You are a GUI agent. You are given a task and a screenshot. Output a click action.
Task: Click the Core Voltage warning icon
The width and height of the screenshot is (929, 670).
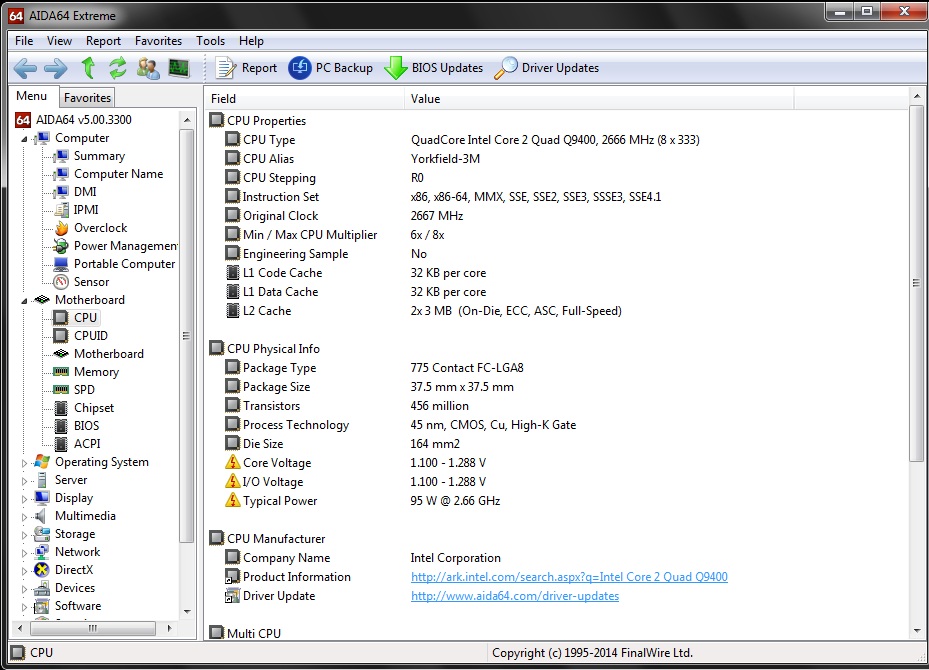tap(233, 462)
